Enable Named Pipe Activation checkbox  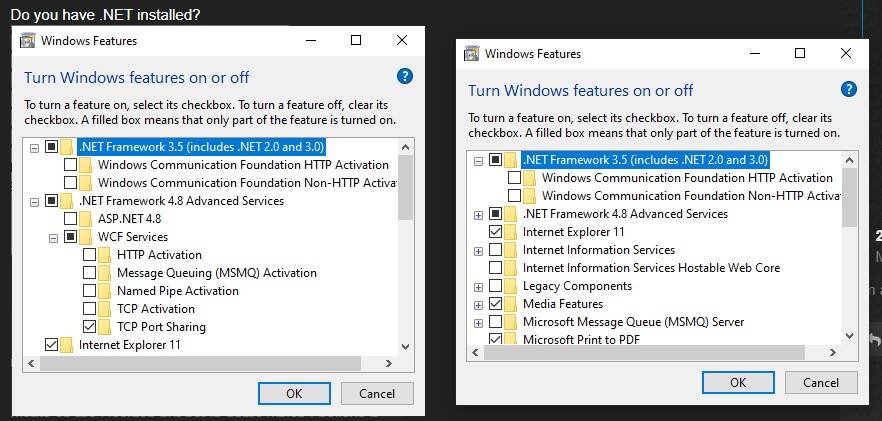tap(89, 291)
